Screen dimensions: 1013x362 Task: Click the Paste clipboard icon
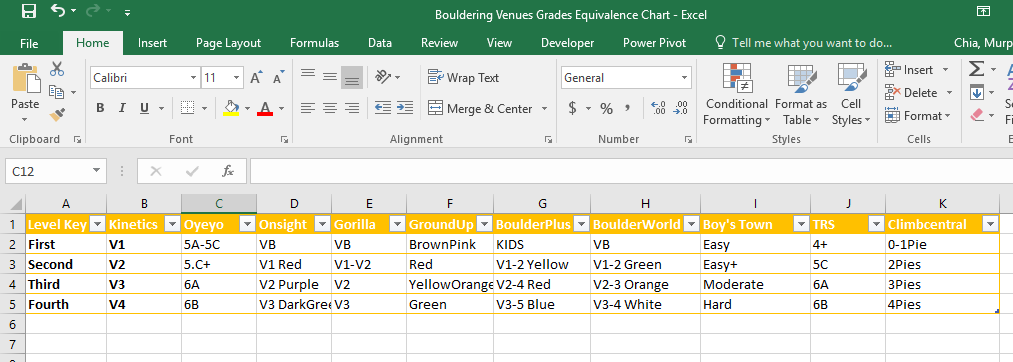(x=25, y=78)
